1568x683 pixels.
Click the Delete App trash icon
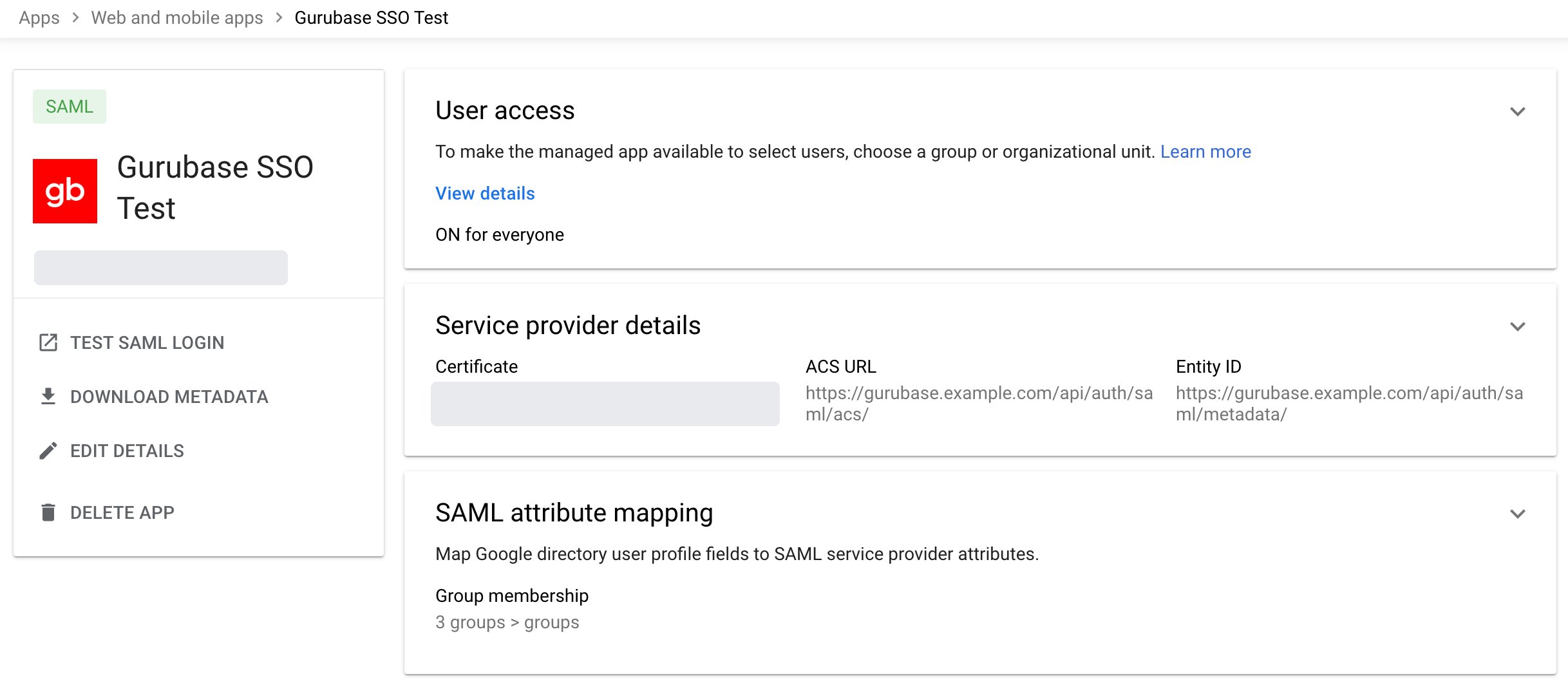click(48, 512)
